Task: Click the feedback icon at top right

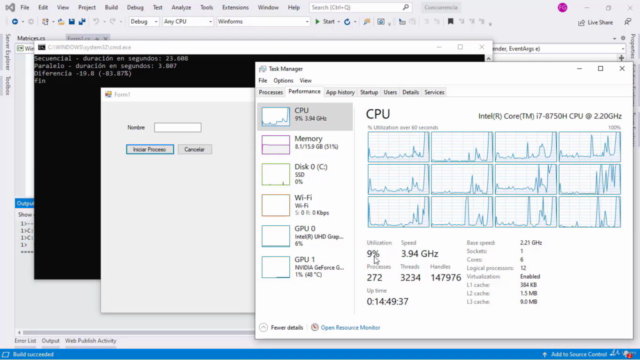Action: coord(627,22)
